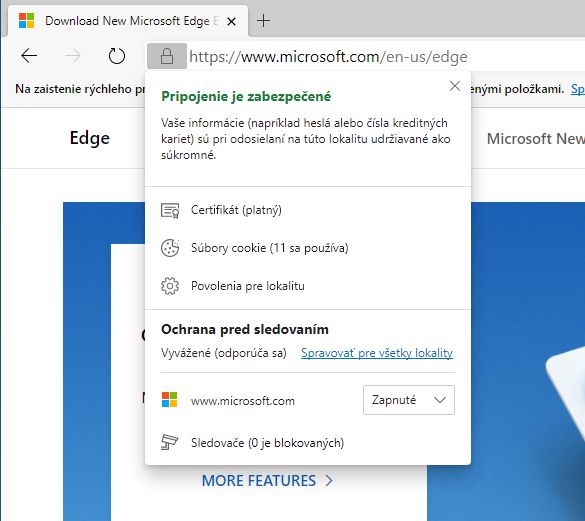Open Sledovače (0 je blokovaných)

click(x=268, y=443)
